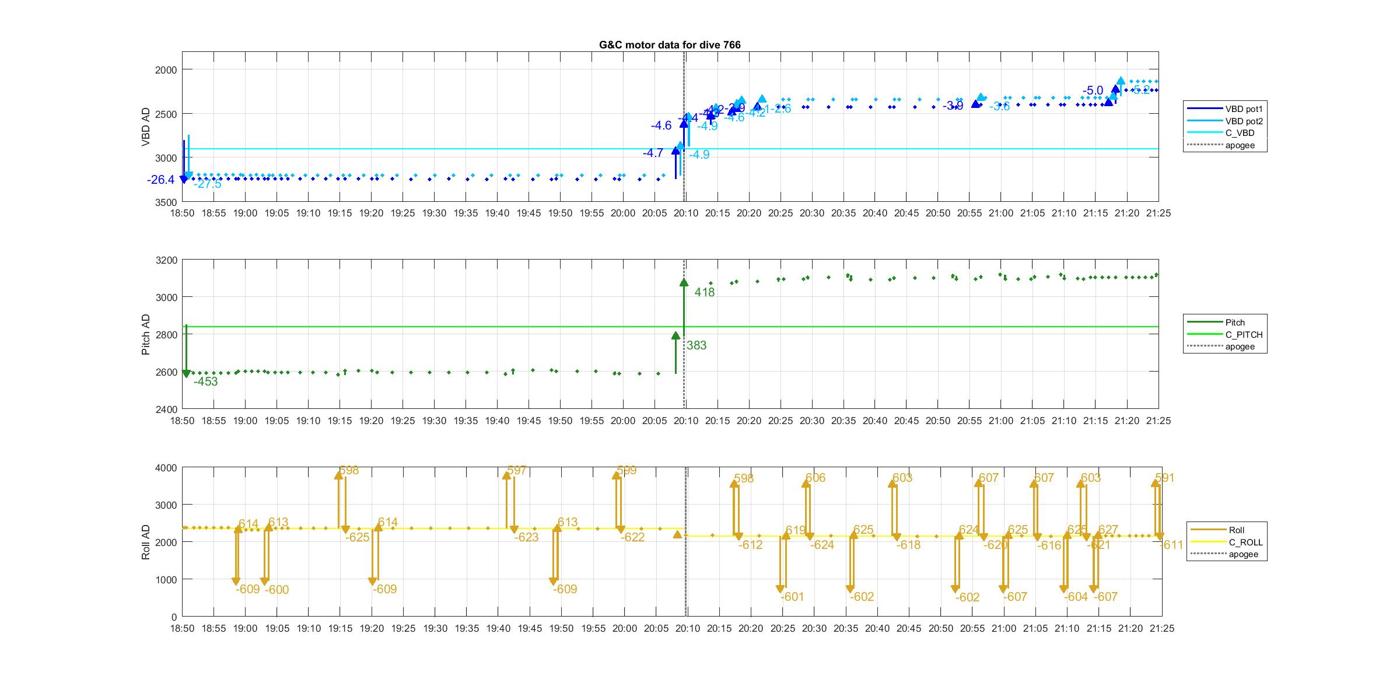Click the '21:00' tick under the Roll plot
Viewport: 1400px width, 693px height.
pos(1003,628)
